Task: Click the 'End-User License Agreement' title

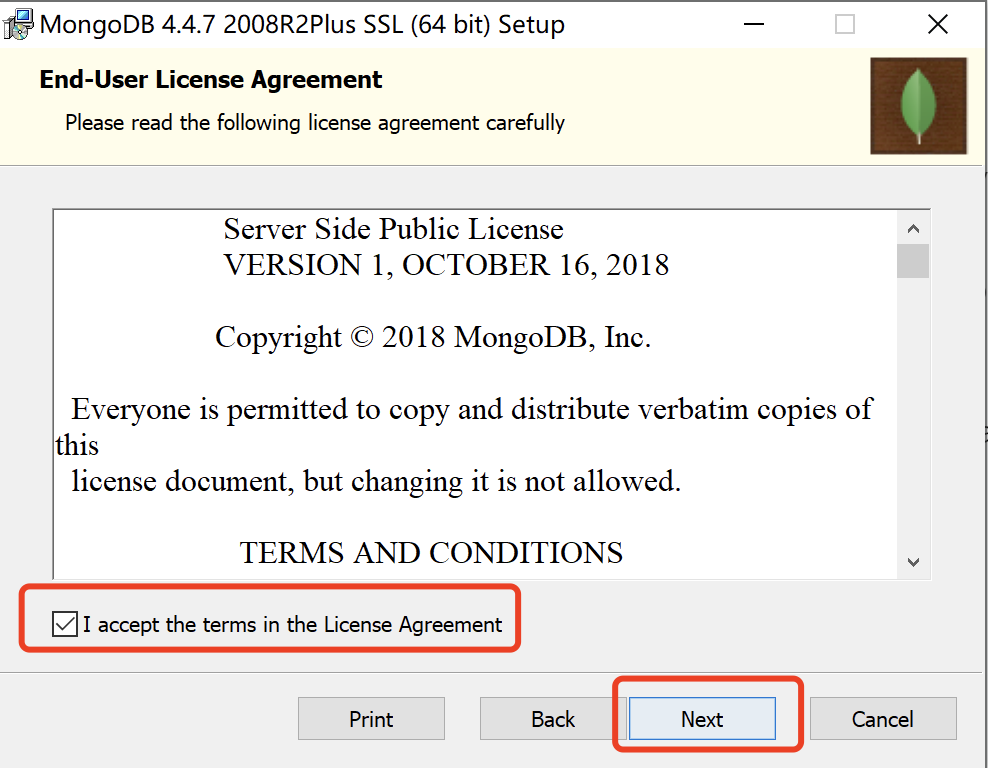Action: [x=210, y=80]
